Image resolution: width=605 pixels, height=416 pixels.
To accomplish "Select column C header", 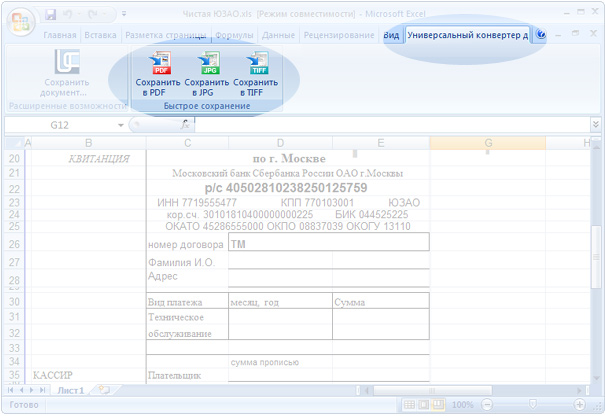I will (x=188, y=143).
